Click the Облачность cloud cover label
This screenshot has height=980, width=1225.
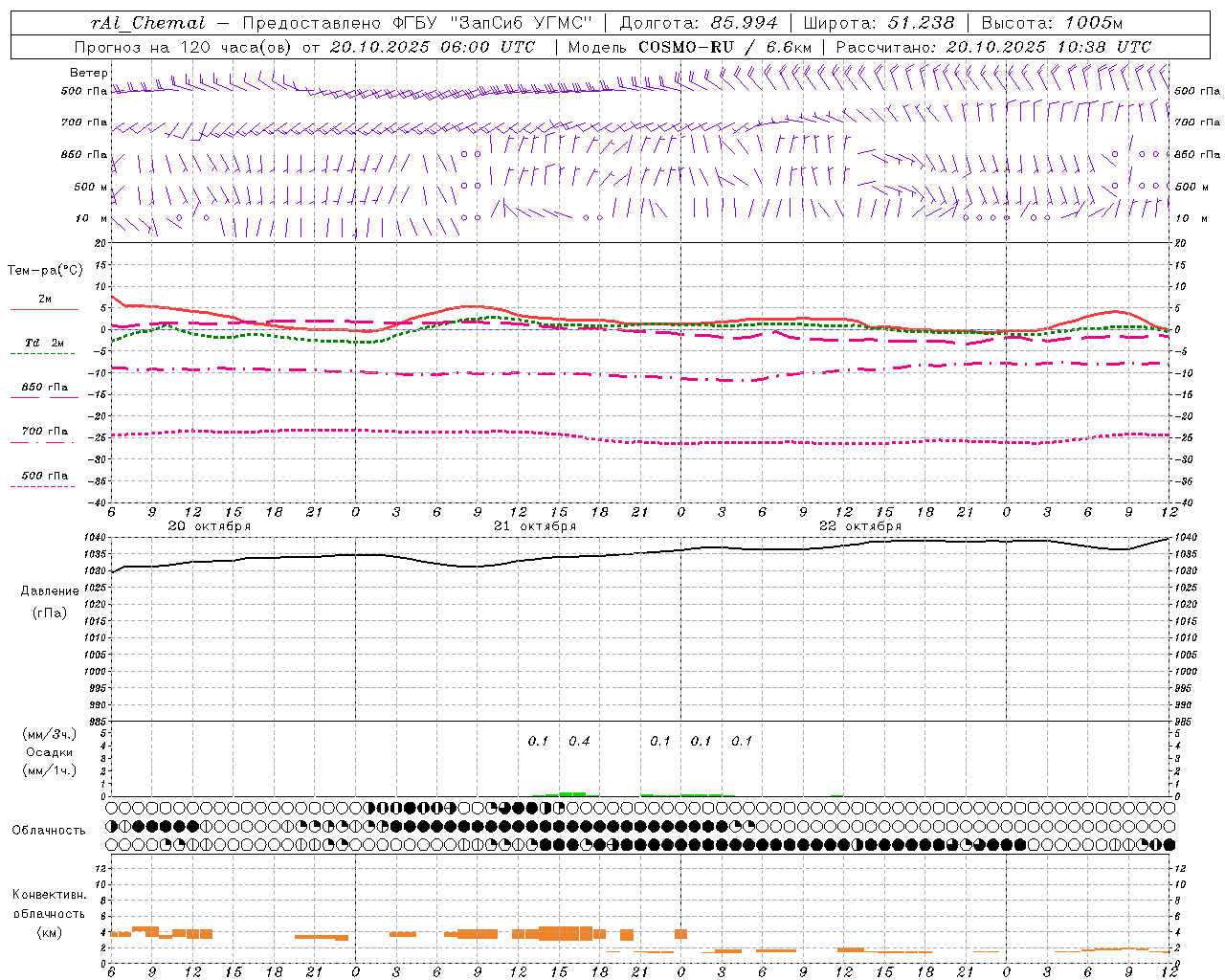click(x=49, y=830)
